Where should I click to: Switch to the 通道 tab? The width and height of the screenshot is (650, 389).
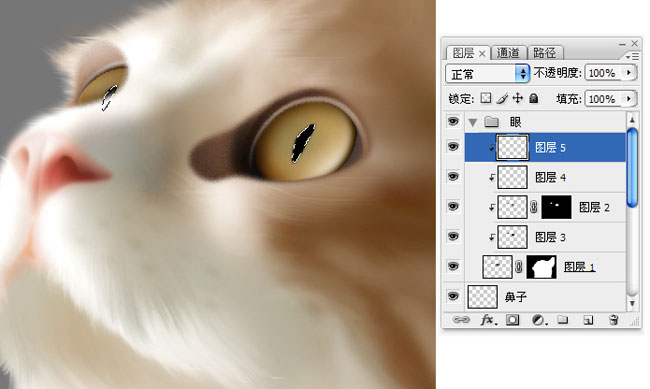click(x=508, y=53)
